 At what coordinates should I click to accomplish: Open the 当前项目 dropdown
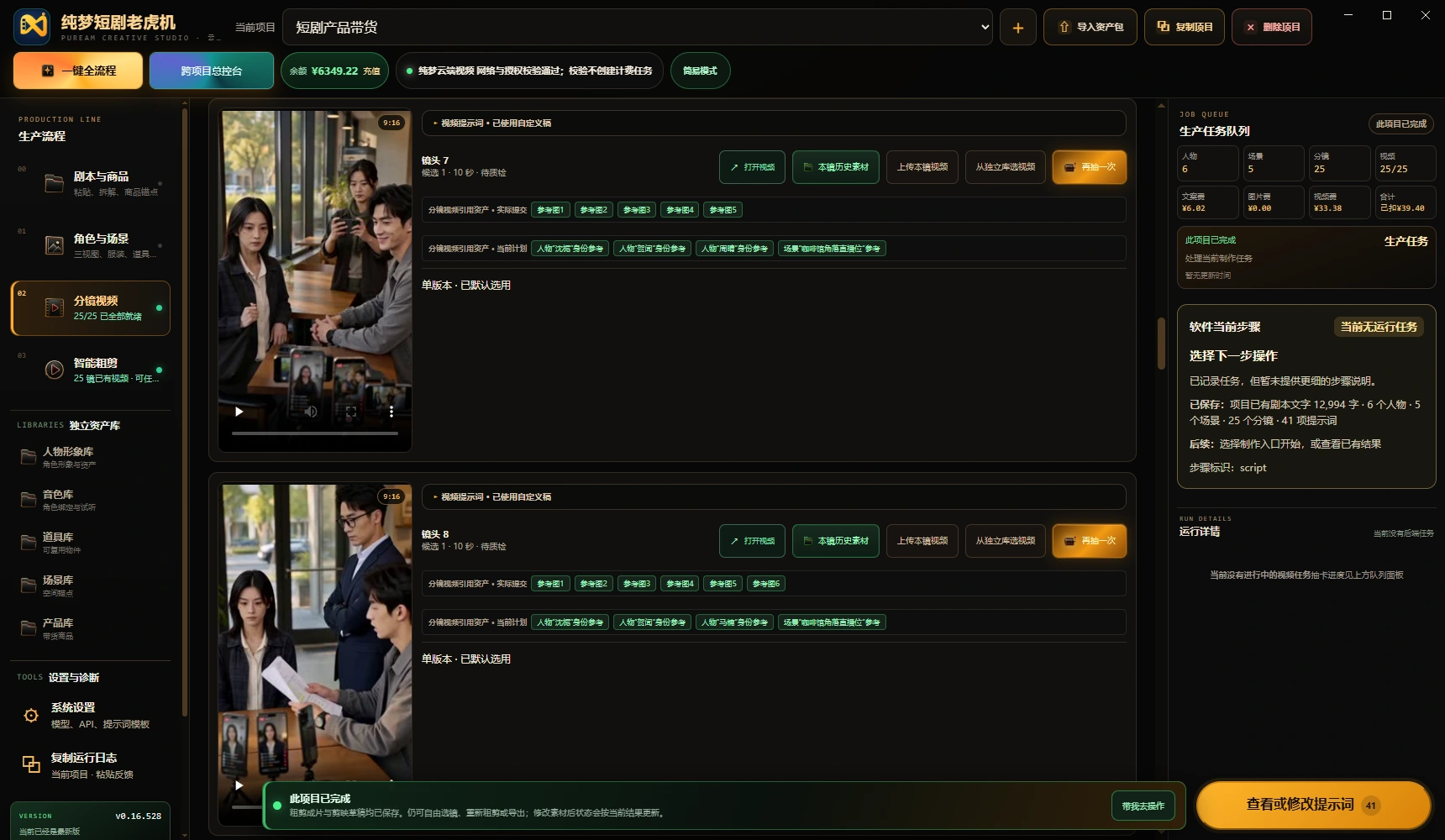click(x=638, y=27)
